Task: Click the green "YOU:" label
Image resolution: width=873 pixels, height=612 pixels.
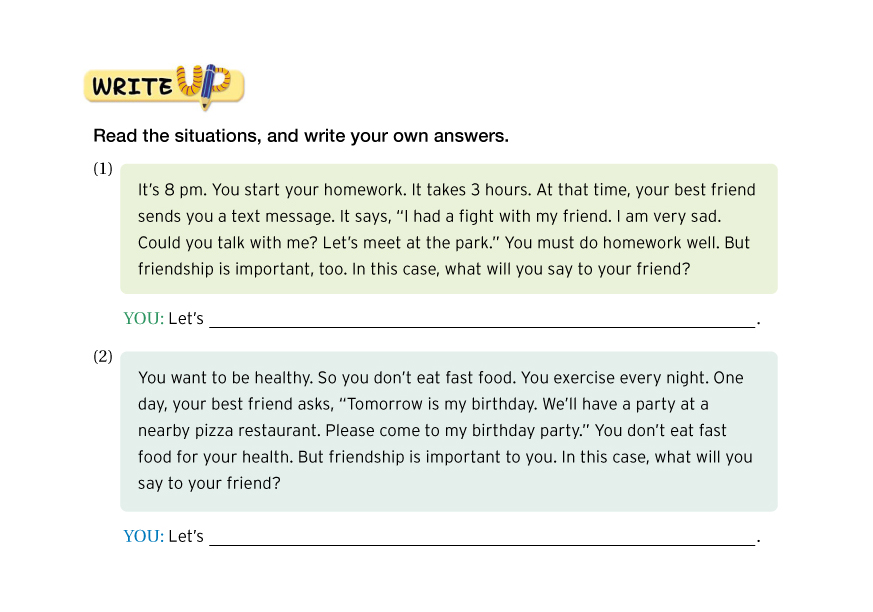Action: (x=143, y=319)
